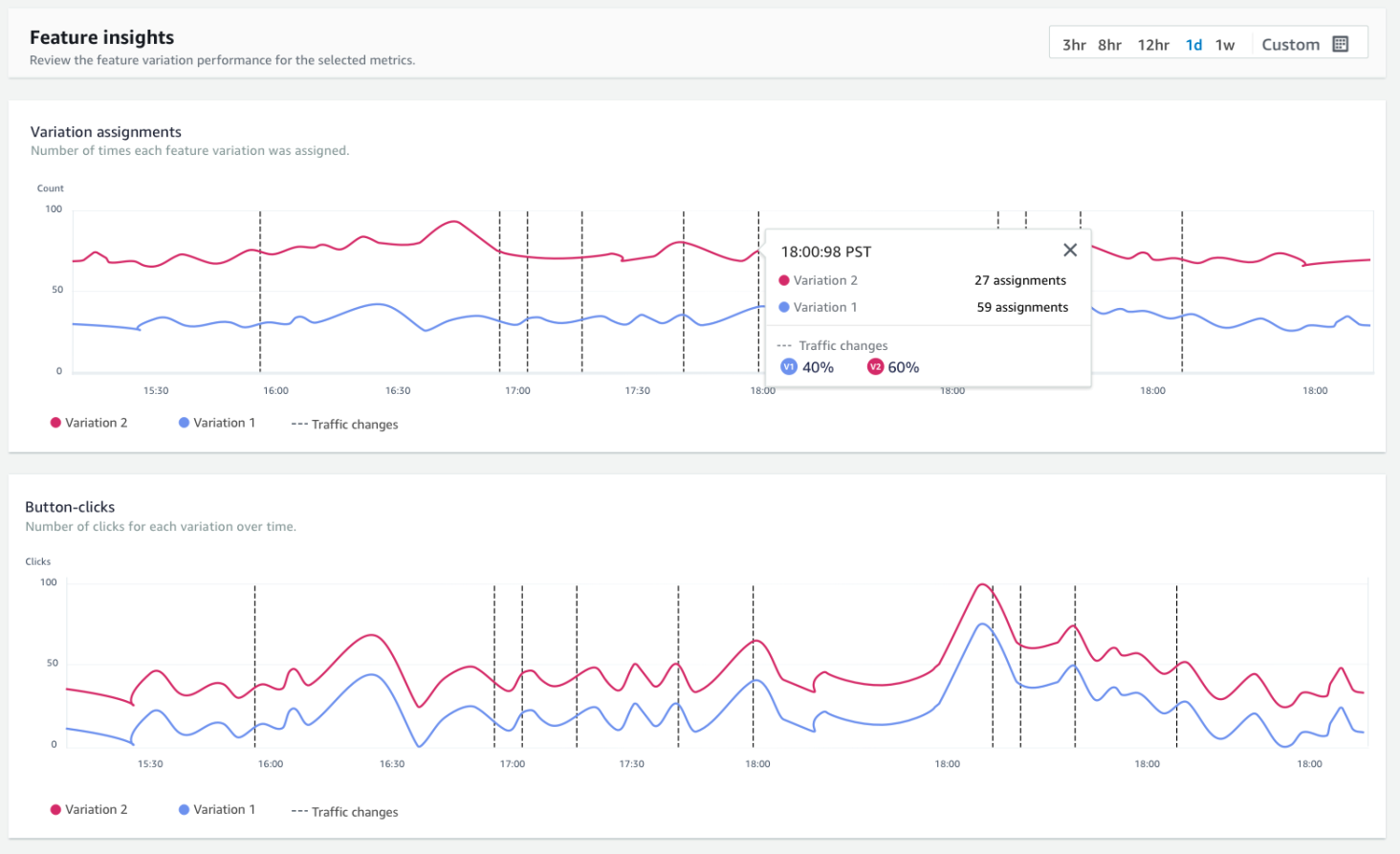Select the 12hr time range option
The width and height of the screenshot is (1400, 854).
1153,44
